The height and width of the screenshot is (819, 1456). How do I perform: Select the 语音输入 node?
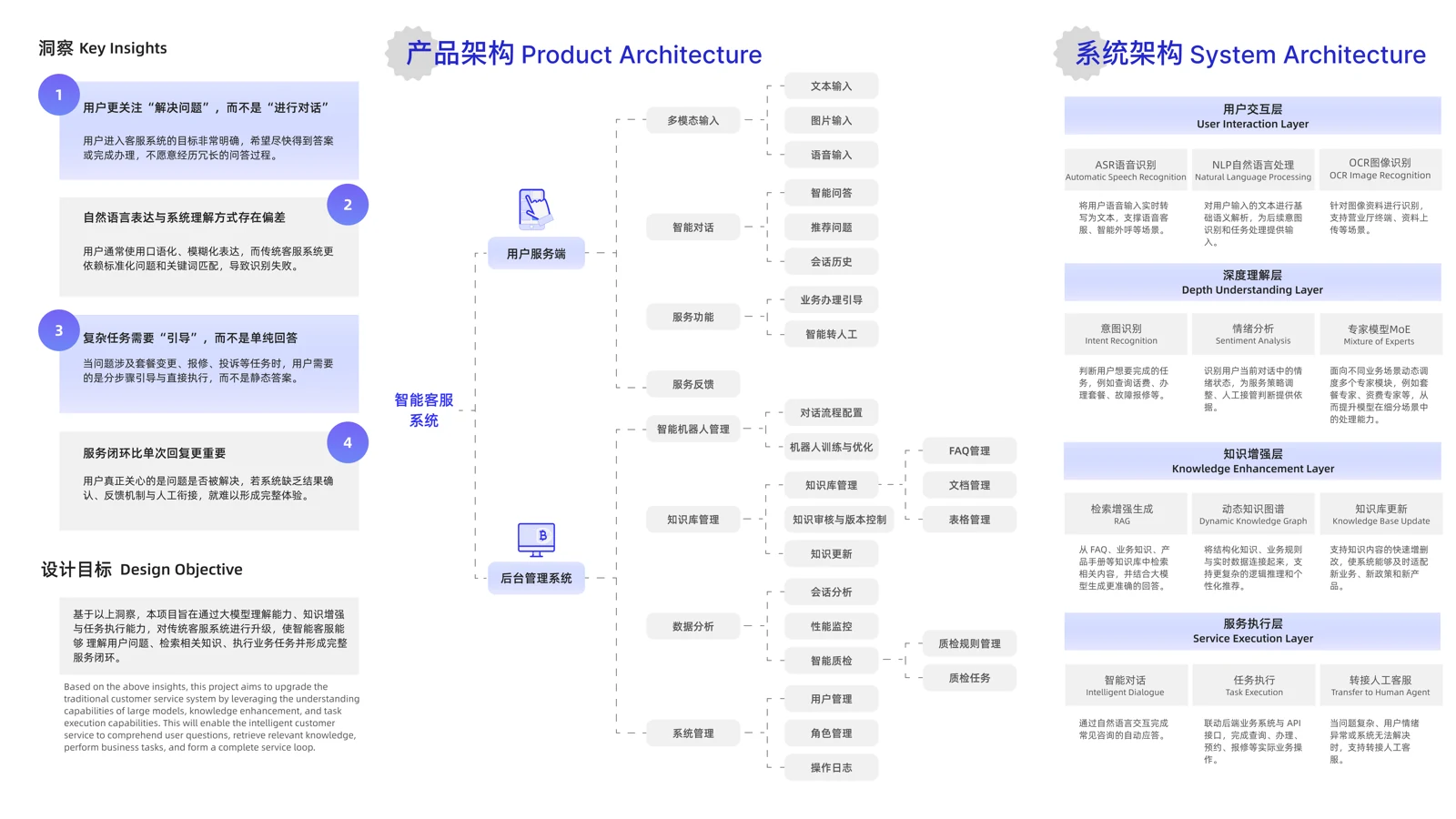click(x=831, y=155)
